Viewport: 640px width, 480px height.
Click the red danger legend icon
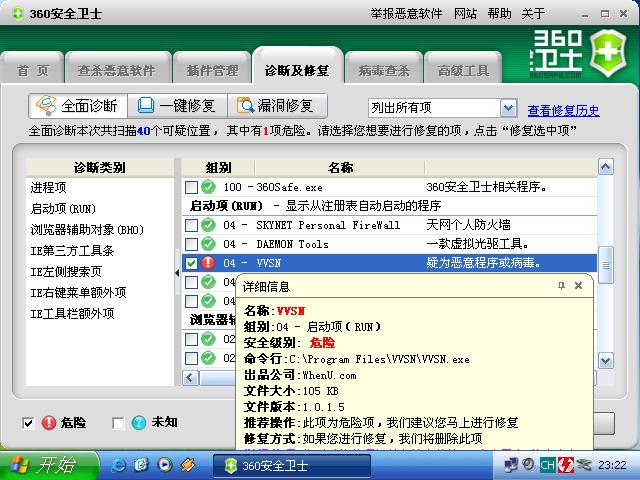click(49, 422)
